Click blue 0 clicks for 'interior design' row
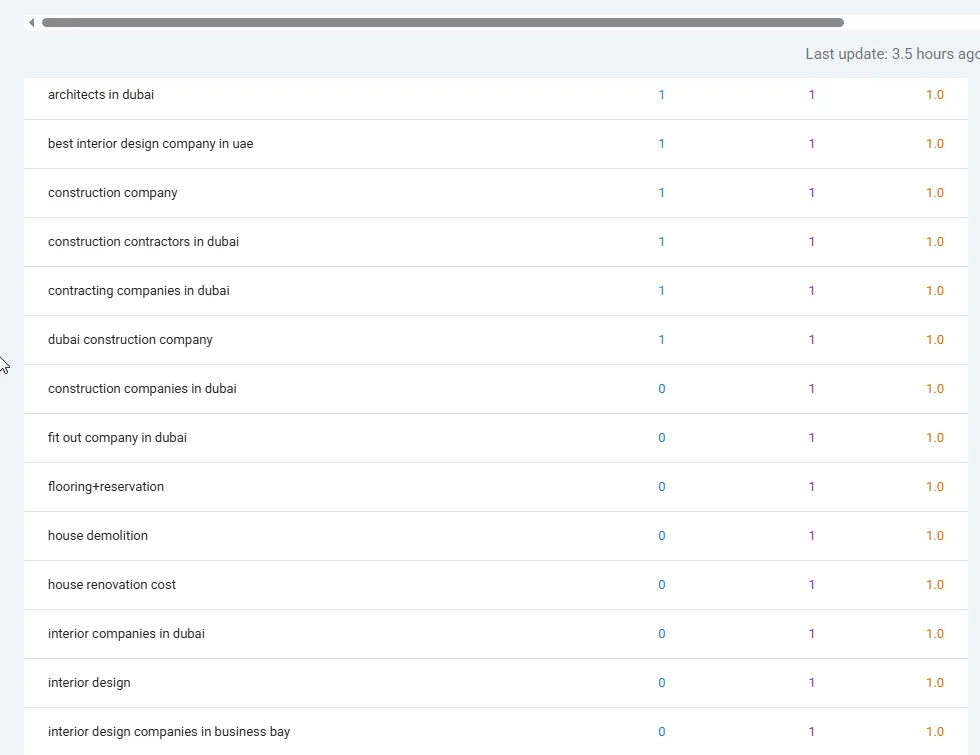The image size is (980, 755). [x=662, y=682]
